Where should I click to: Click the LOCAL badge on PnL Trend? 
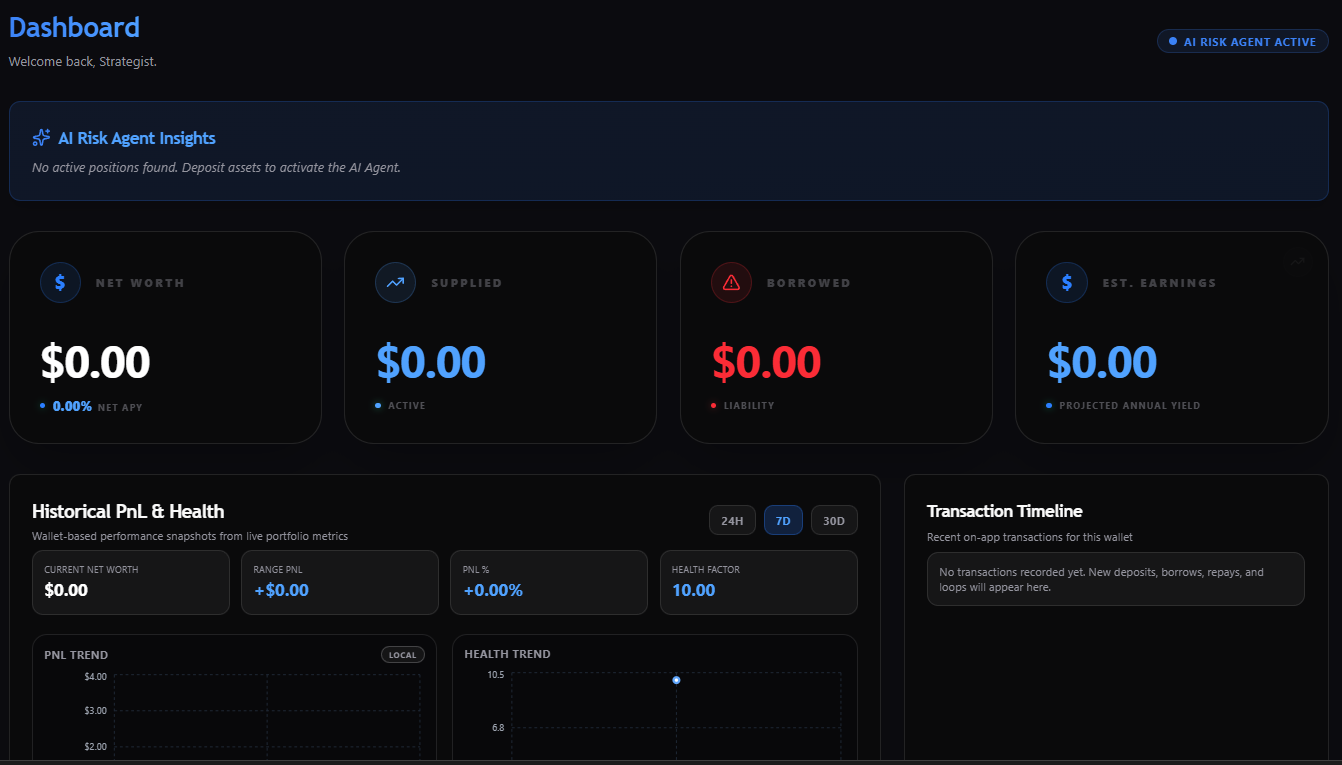point(402,655)
